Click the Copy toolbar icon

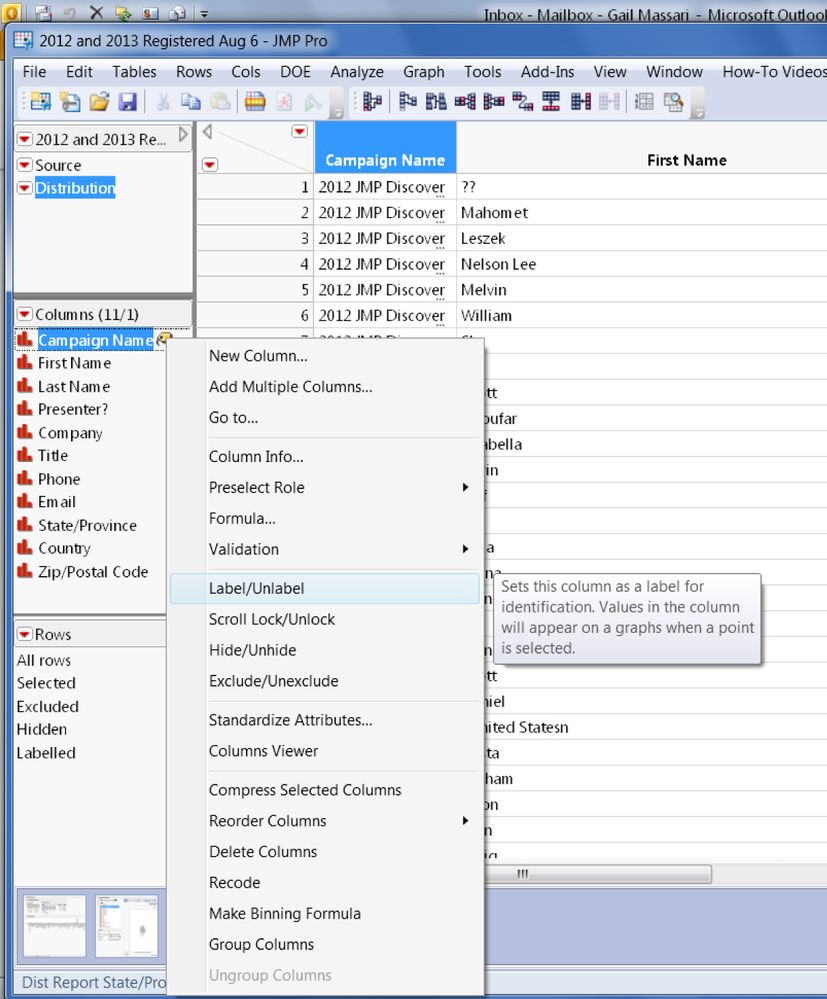[191, 101]
